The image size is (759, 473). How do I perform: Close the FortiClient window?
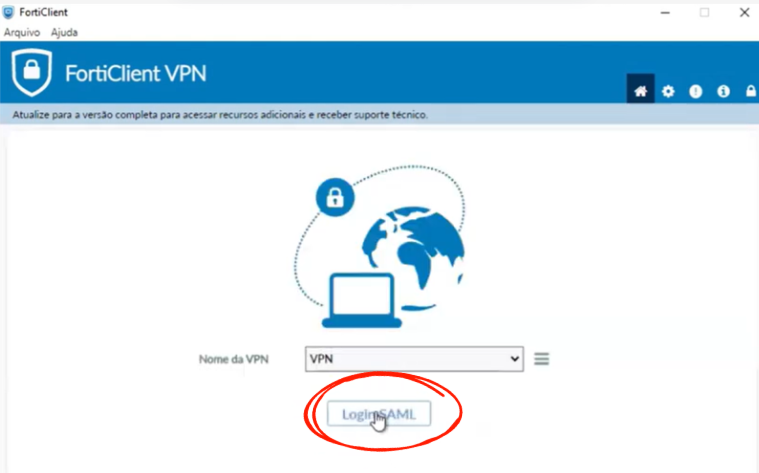pos(744,13)
